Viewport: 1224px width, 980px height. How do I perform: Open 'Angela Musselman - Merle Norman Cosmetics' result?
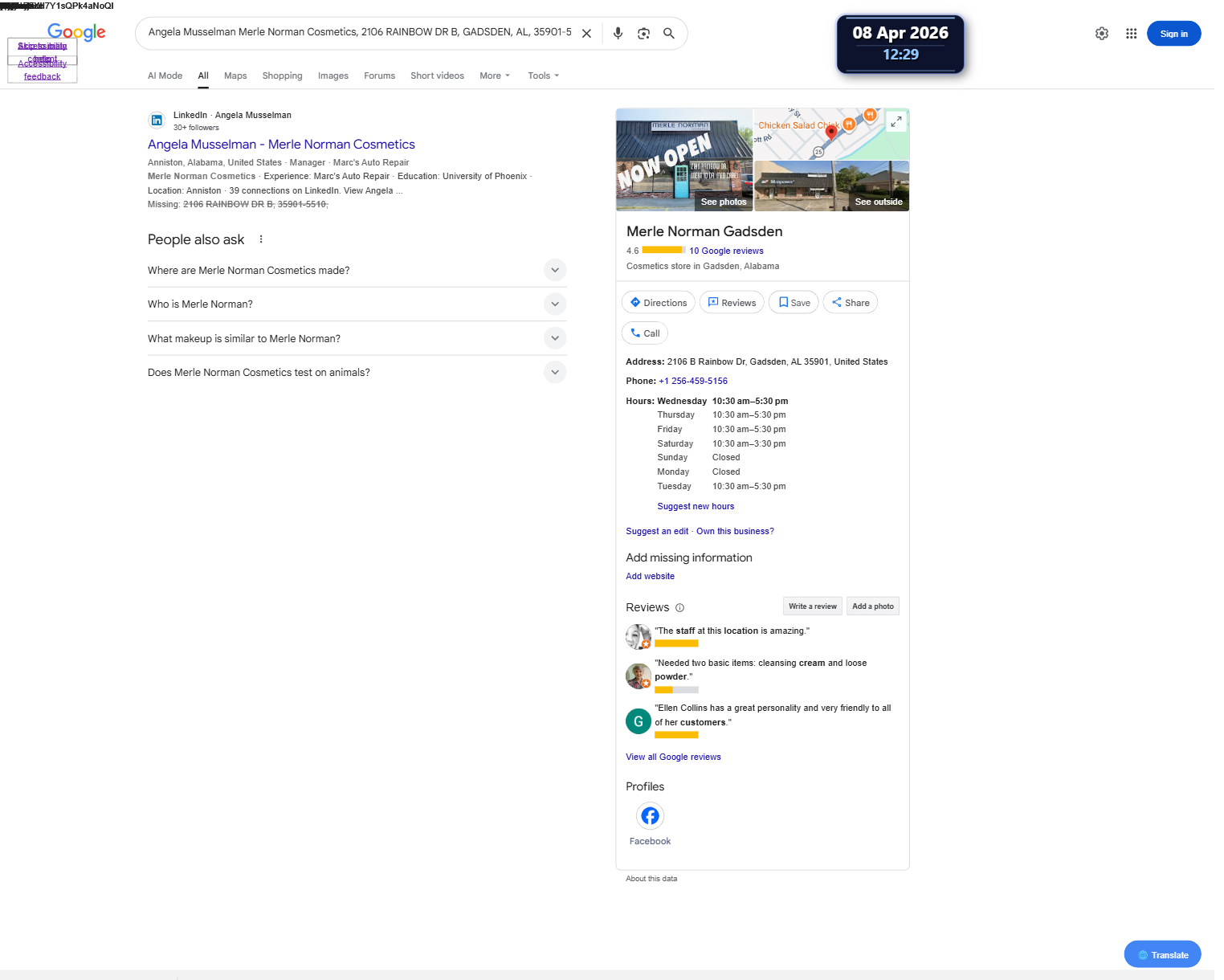(x=281, y=145)
